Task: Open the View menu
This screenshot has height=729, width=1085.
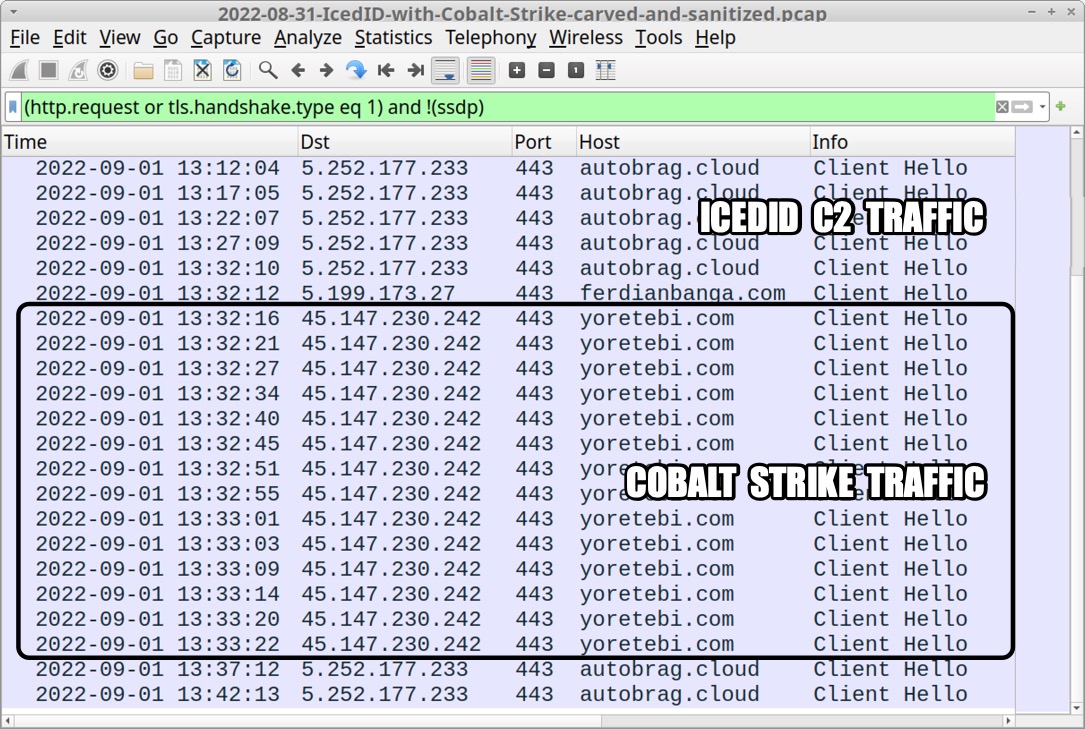Action: 120,38
